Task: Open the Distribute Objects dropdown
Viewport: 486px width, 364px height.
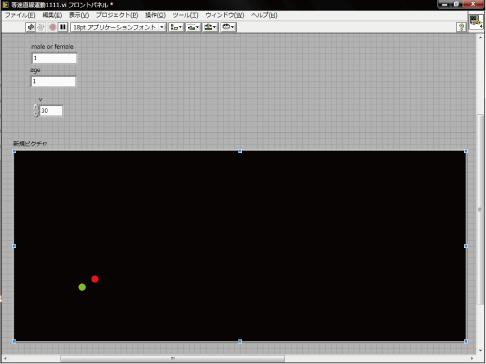Action: [193, 27]
